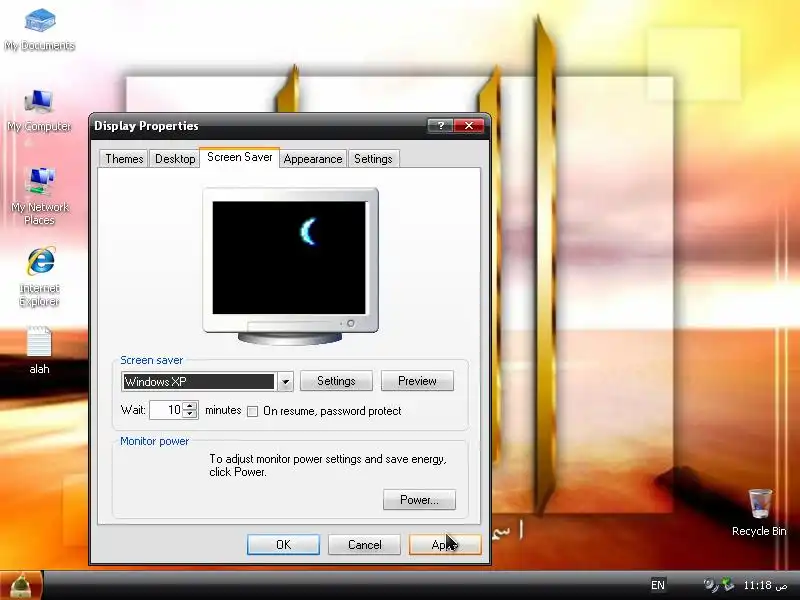Expand the screen saver dropdown arrow
The width and height of the screenshot is (800, 600).
pos(285,382)
